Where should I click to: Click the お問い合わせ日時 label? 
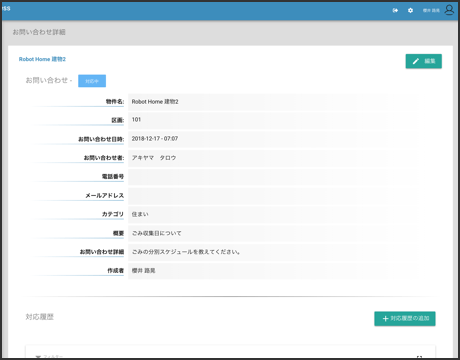pyautogui.click(x=101, y=139)
